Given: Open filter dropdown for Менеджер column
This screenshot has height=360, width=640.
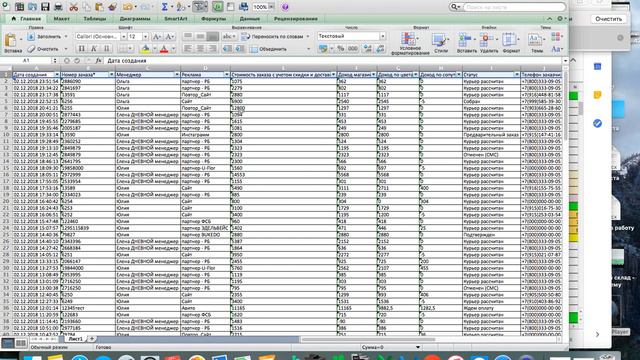Looking at the screenshot, I should [x=177, y=75].
